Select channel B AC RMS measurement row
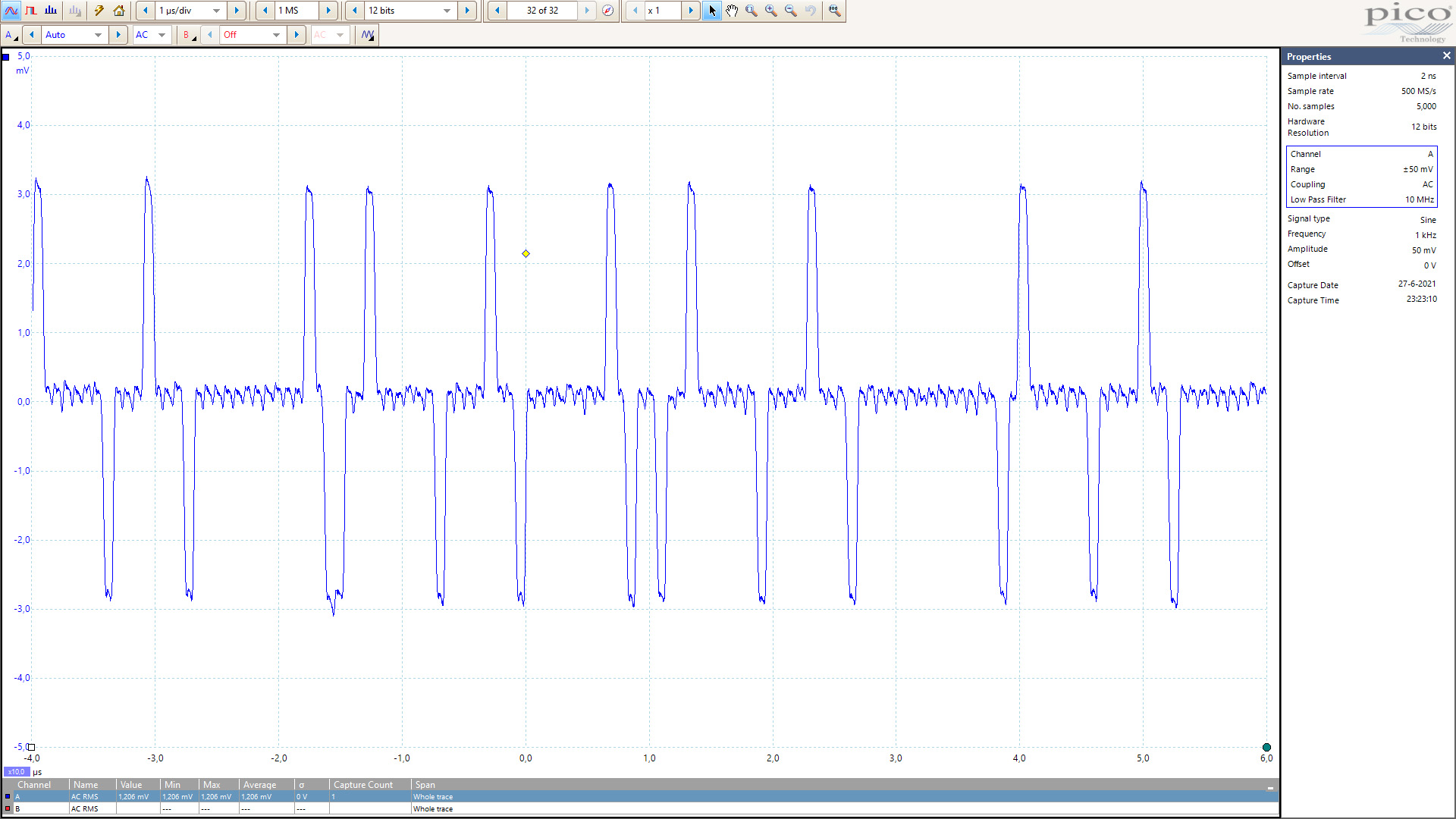The width and height of the screenshot is (1456, 819). tap(640, 808)
